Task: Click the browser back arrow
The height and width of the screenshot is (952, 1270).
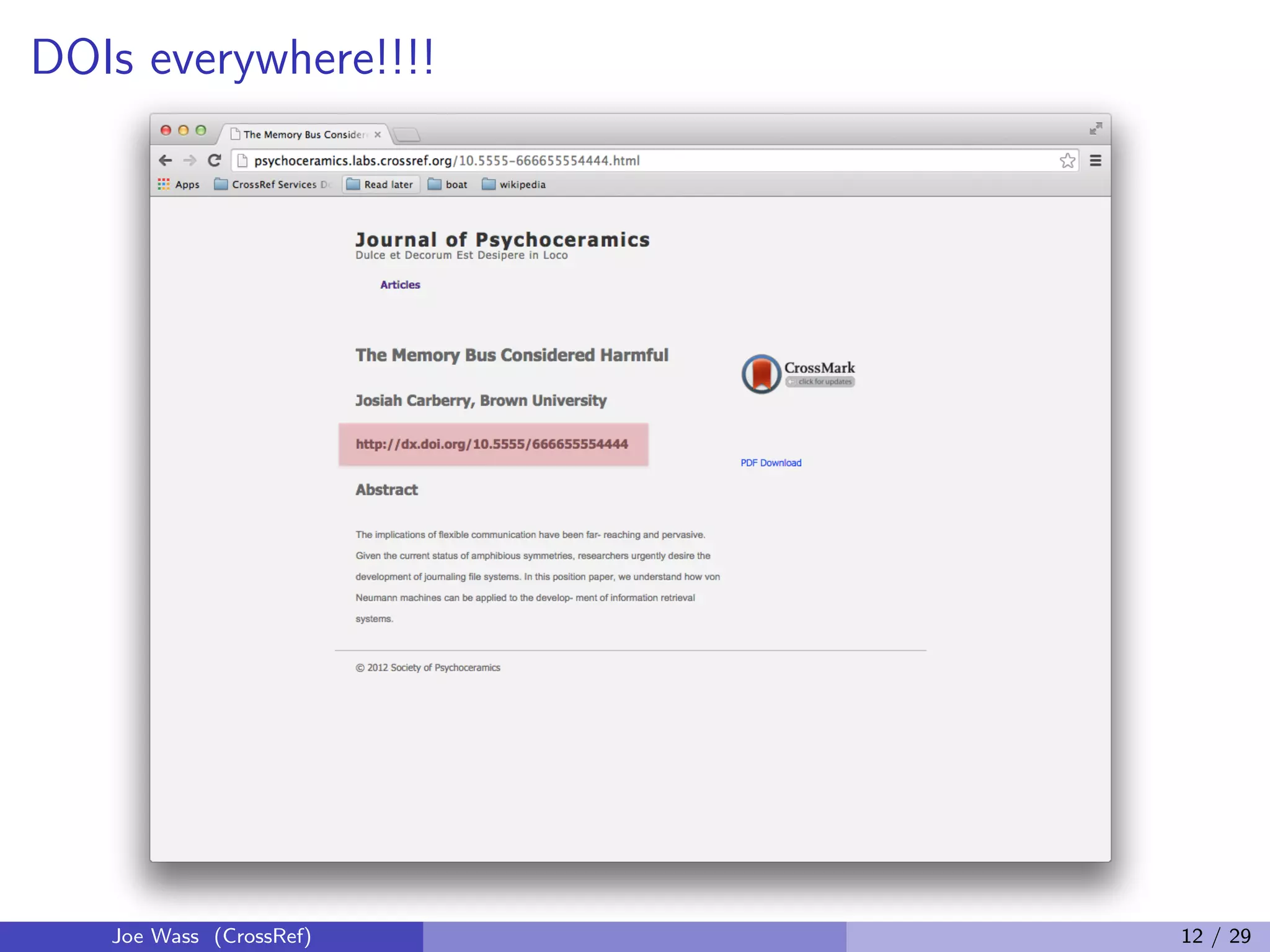Action: (165, 161)
